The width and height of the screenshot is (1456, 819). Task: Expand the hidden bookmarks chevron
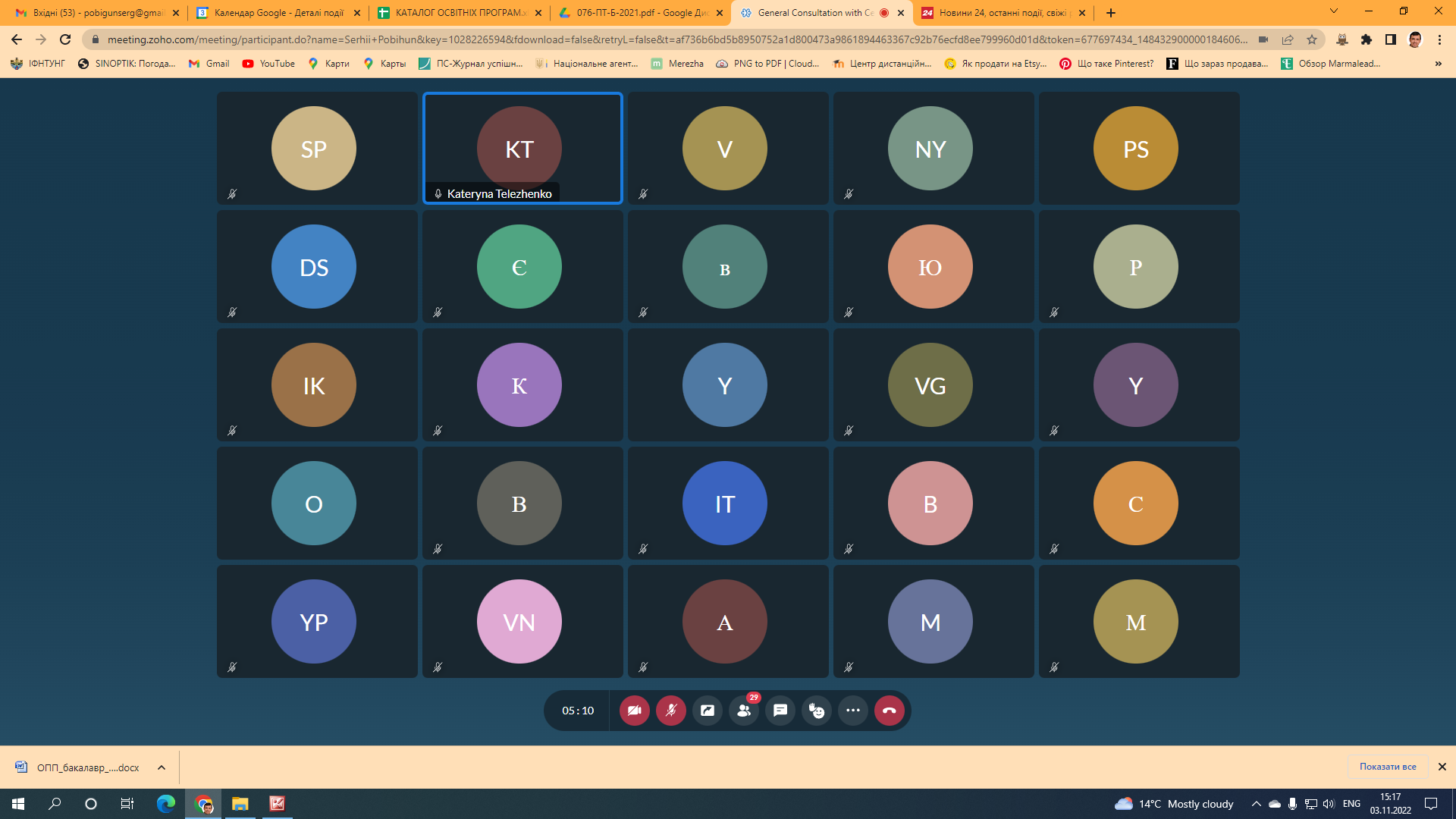click(x=1439, y=64)
